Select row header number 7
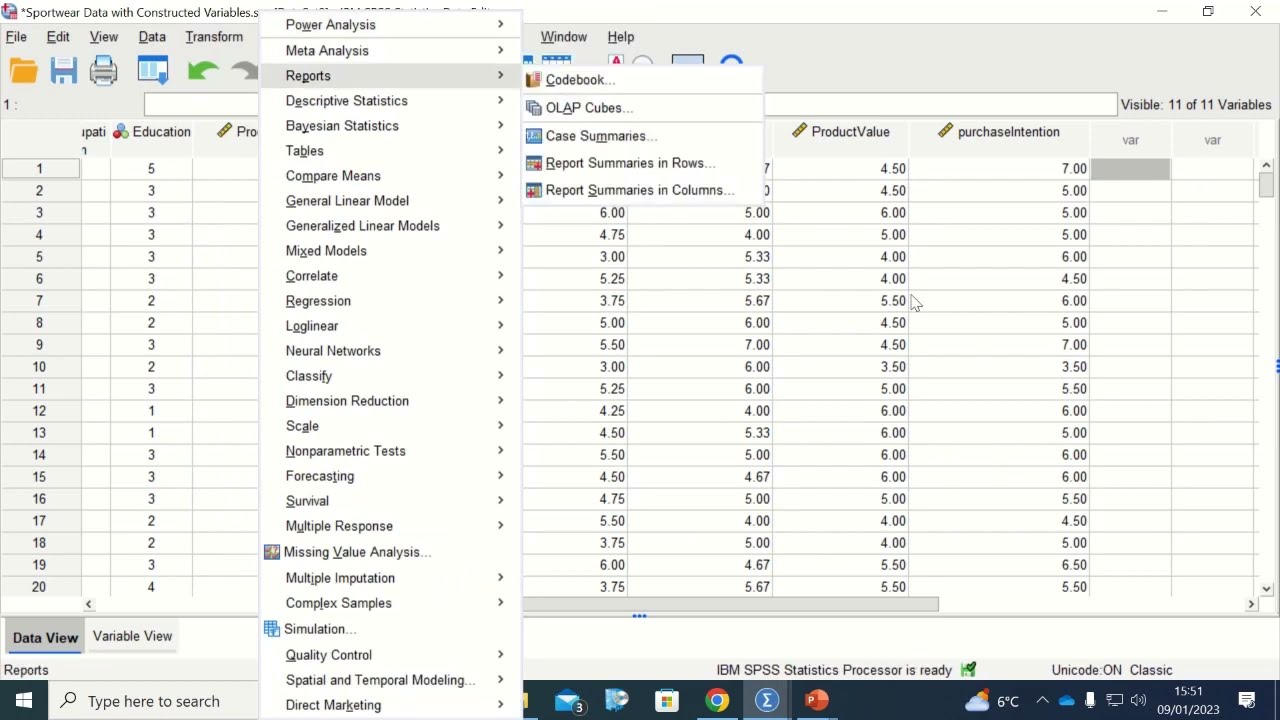The width and height of the screenshot is (1280, 720). coord(40,301)
